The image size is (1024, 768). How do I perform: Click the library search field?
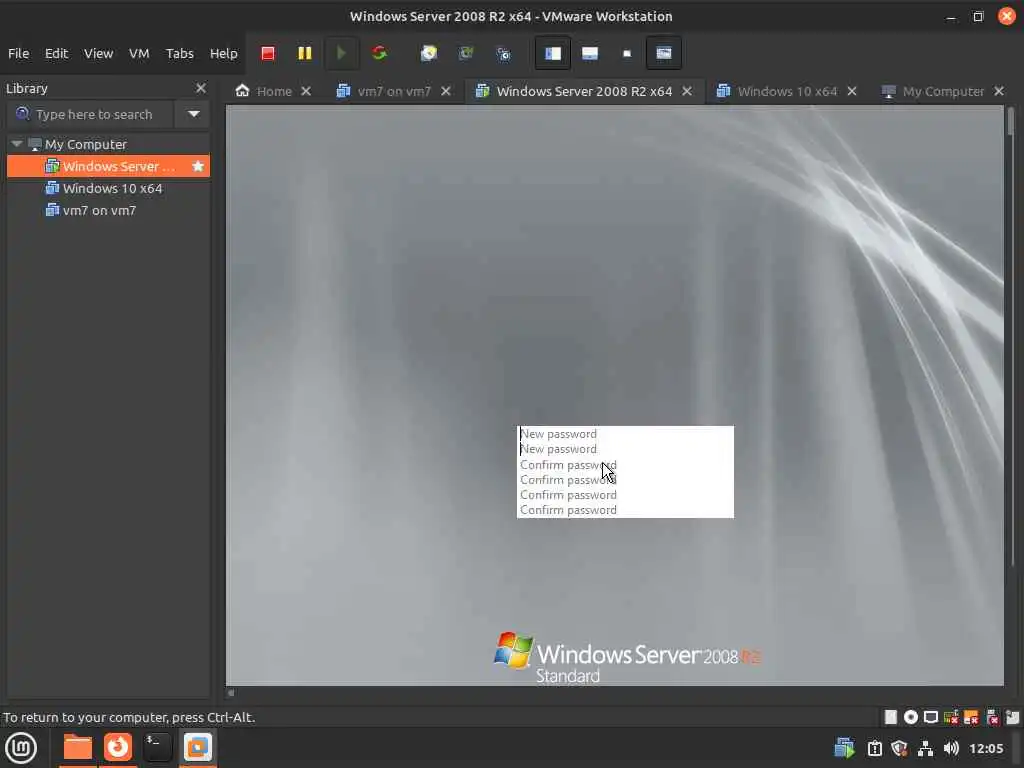91,114
